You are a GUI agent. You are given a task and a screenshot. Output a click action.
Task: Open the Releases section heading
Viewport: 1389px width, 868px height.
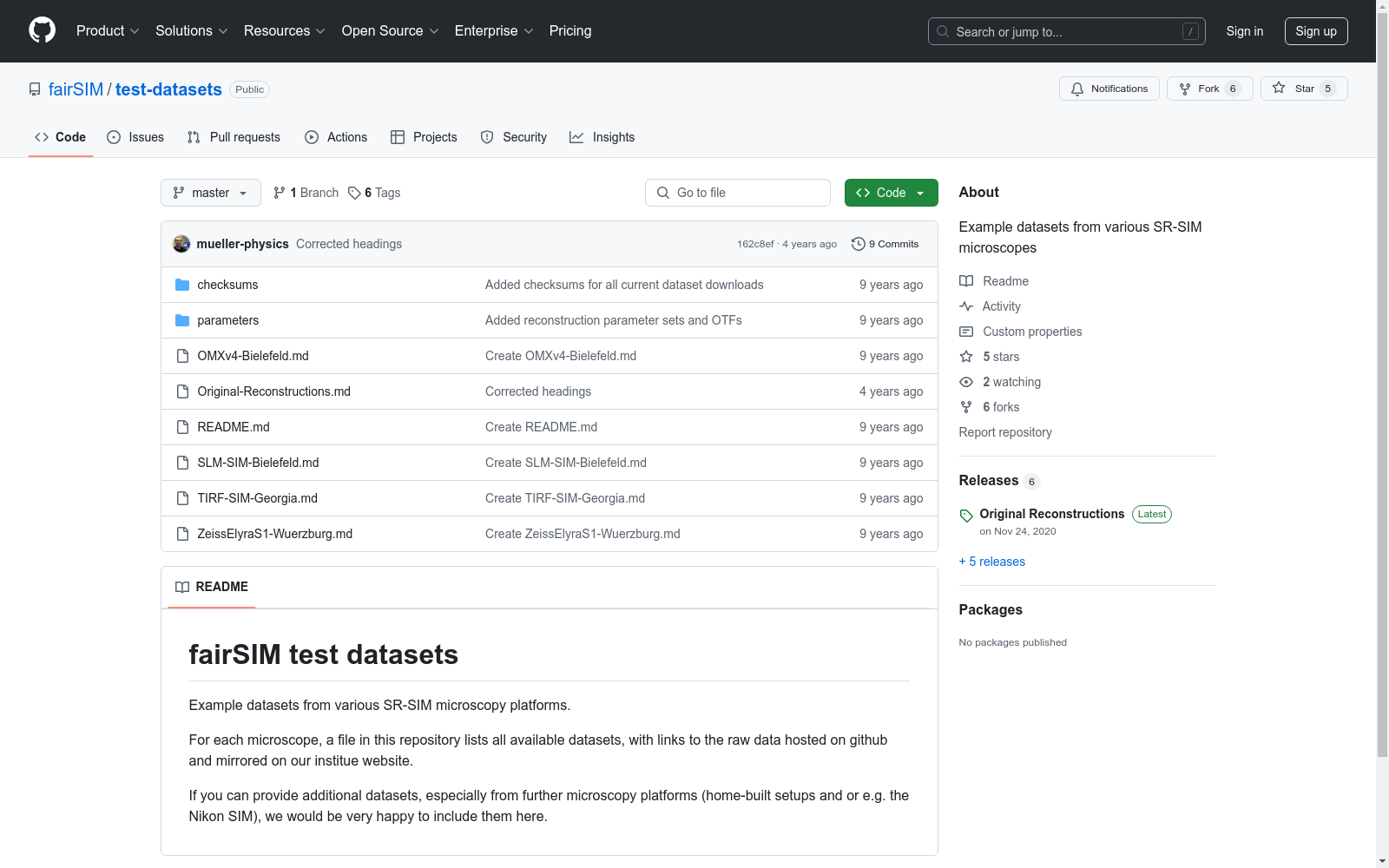click(989, 481)
